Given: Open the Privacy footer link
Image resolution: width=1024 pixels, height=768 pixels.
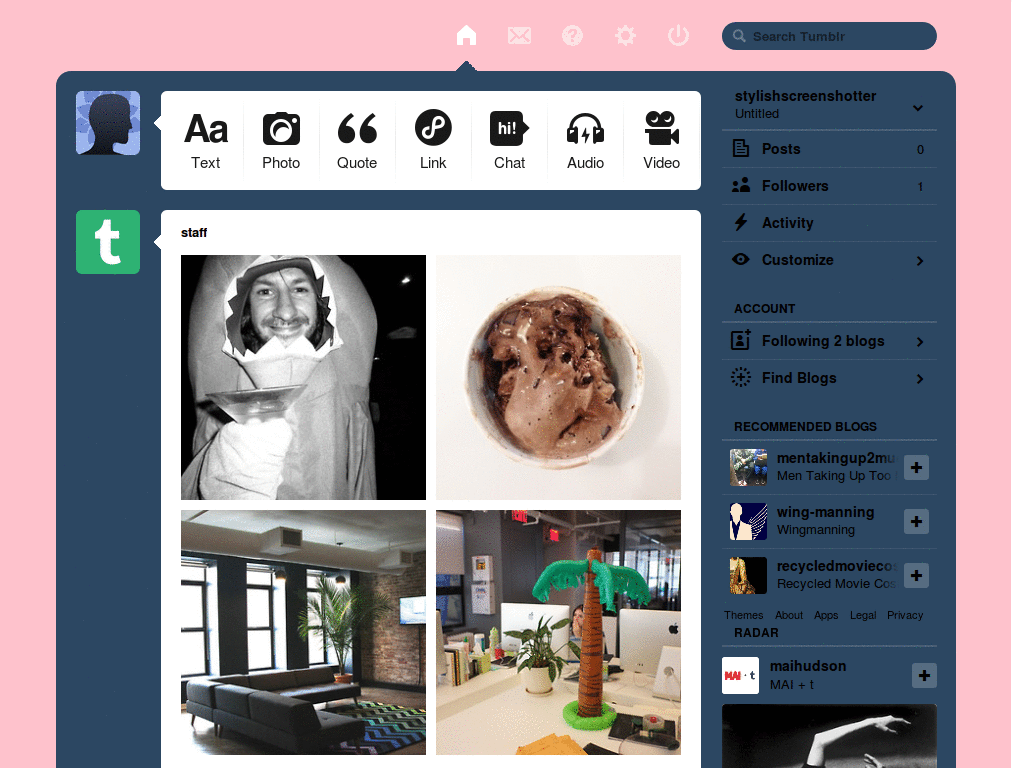Looking at the screenshot, I should [x=905, y=615].
